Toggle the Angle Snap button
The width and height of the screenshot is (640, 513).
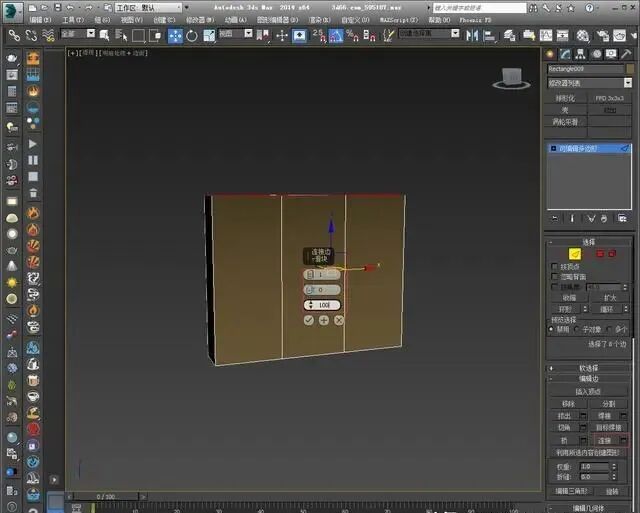tap(336, 36)
